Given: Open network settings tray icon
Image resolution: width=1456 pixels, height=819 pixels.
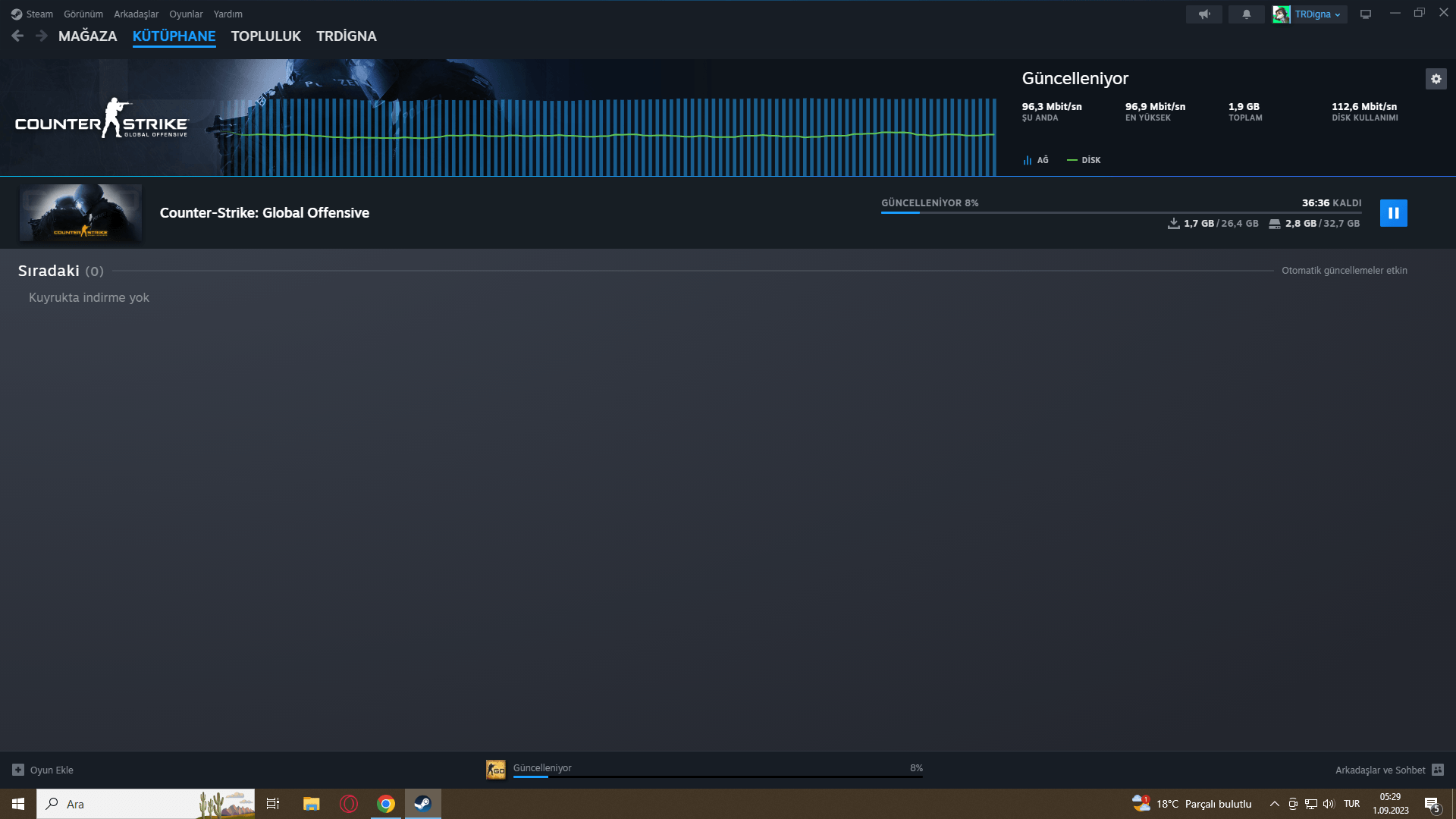Looking at the screenshot, I should coord(1311,804).
